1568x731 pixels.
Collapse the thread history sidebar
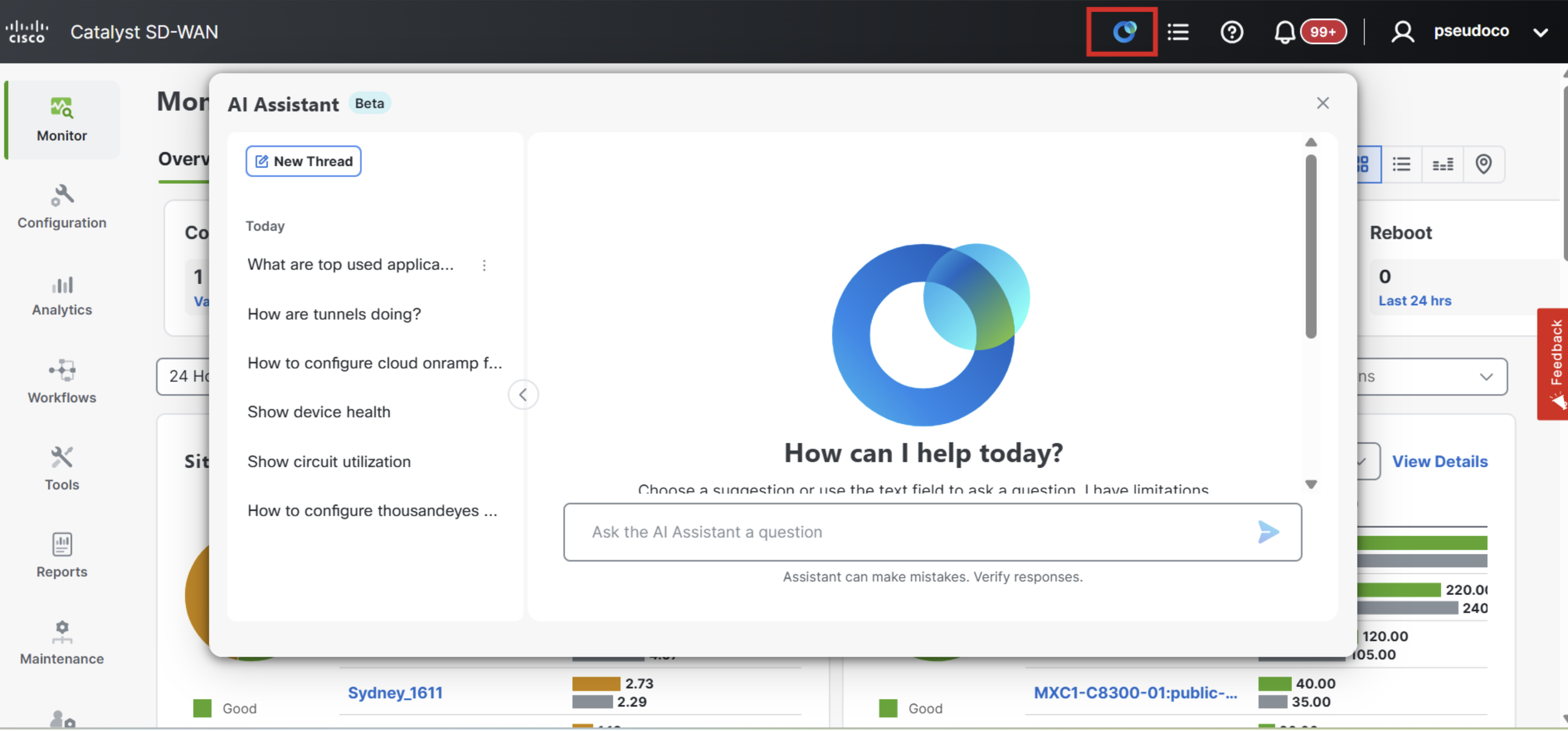click(523, 395)
